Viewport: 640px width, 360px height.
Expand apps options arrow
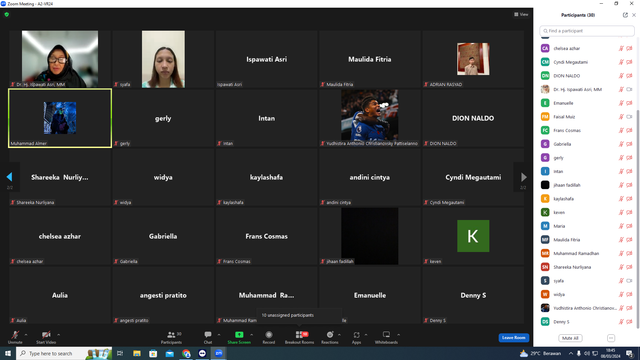(x=366, y=335)
